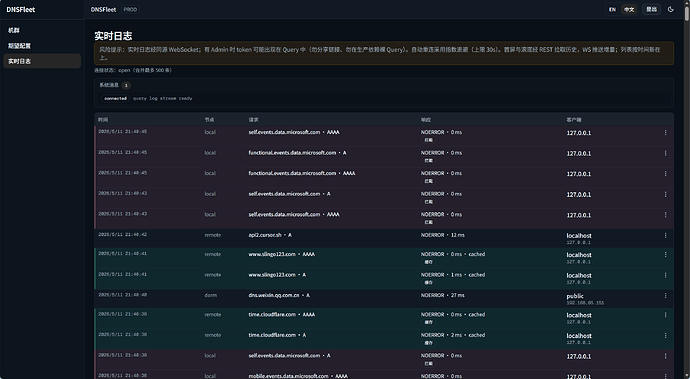Switch language to 中文

tap(629, 9)
